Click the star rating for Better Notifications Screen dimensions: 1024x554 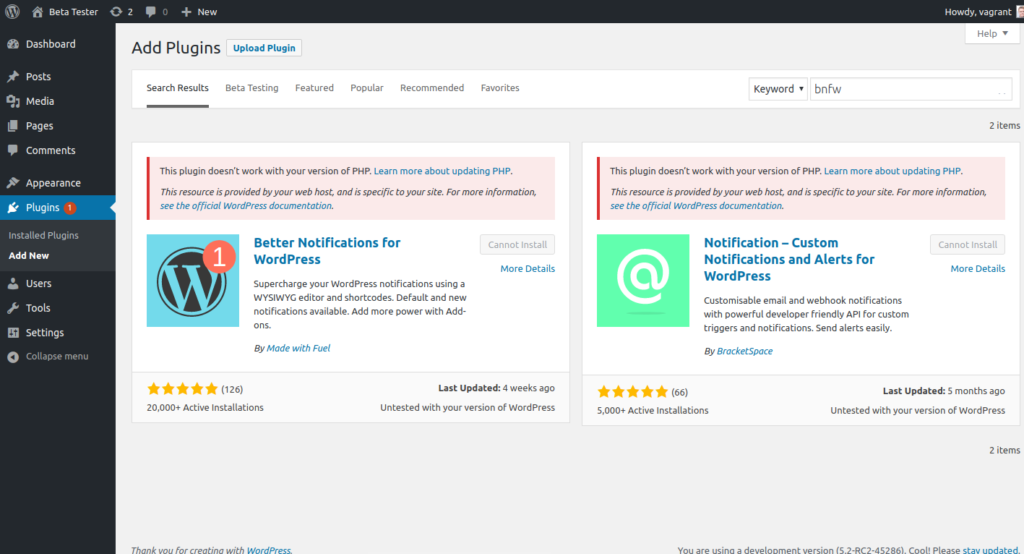click(182, 389)
